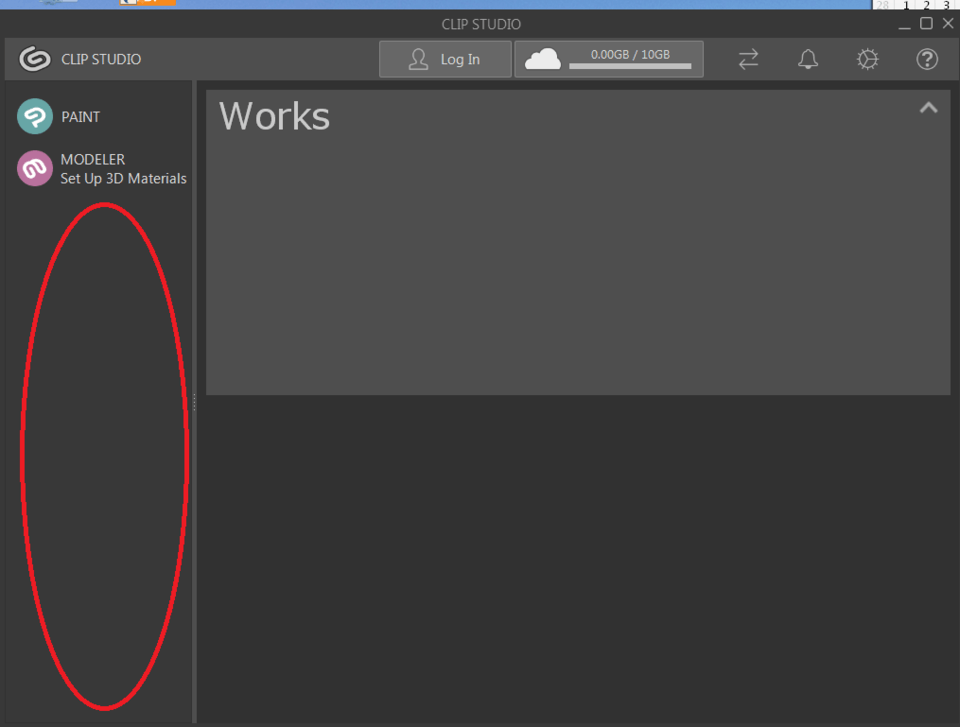Click the CLIP STUDIO logo icon

[35, 59]
